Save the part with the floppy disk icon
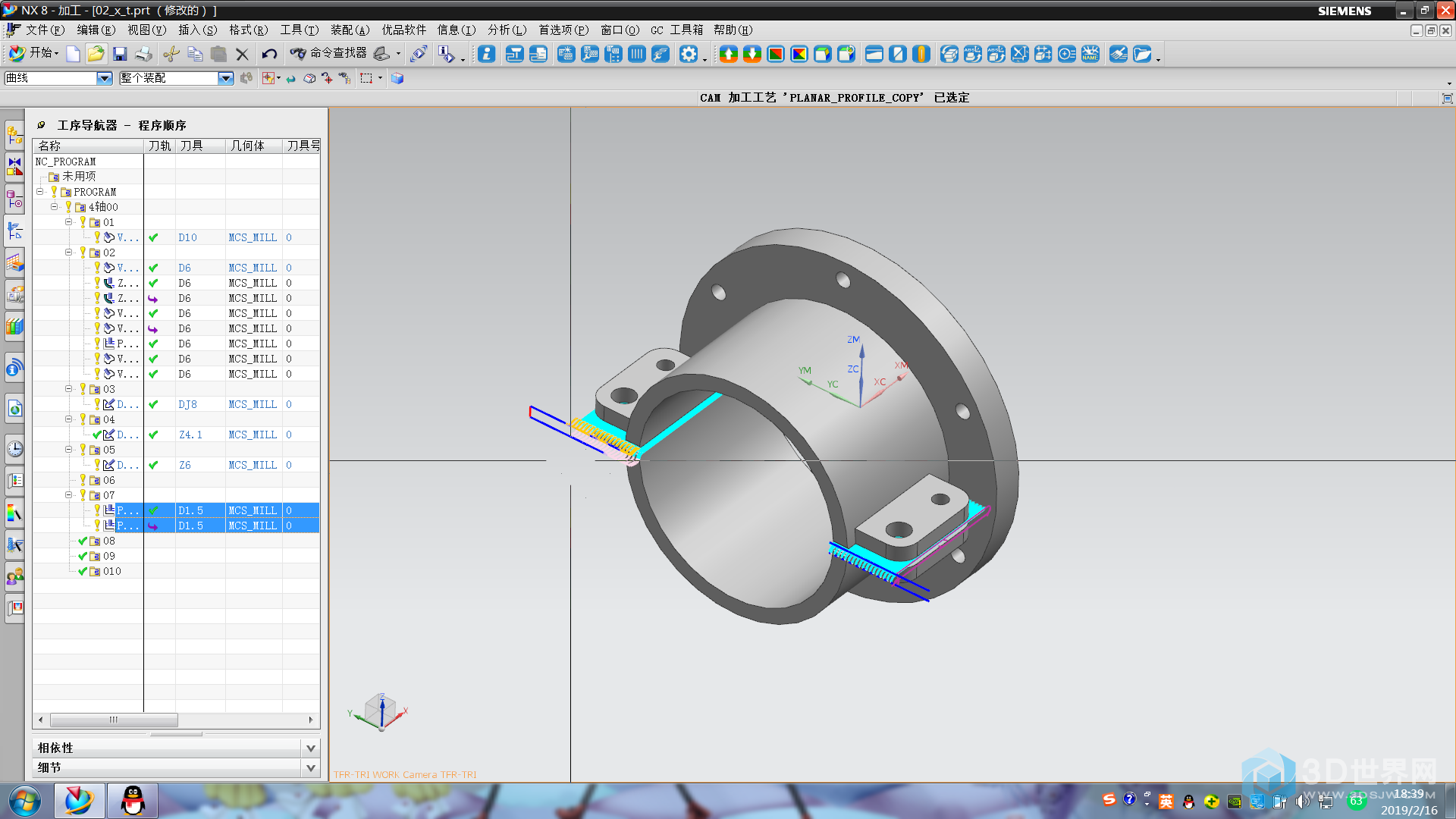Image resolution: width=1456 pixels, height=819 pixels. [120, 54]
